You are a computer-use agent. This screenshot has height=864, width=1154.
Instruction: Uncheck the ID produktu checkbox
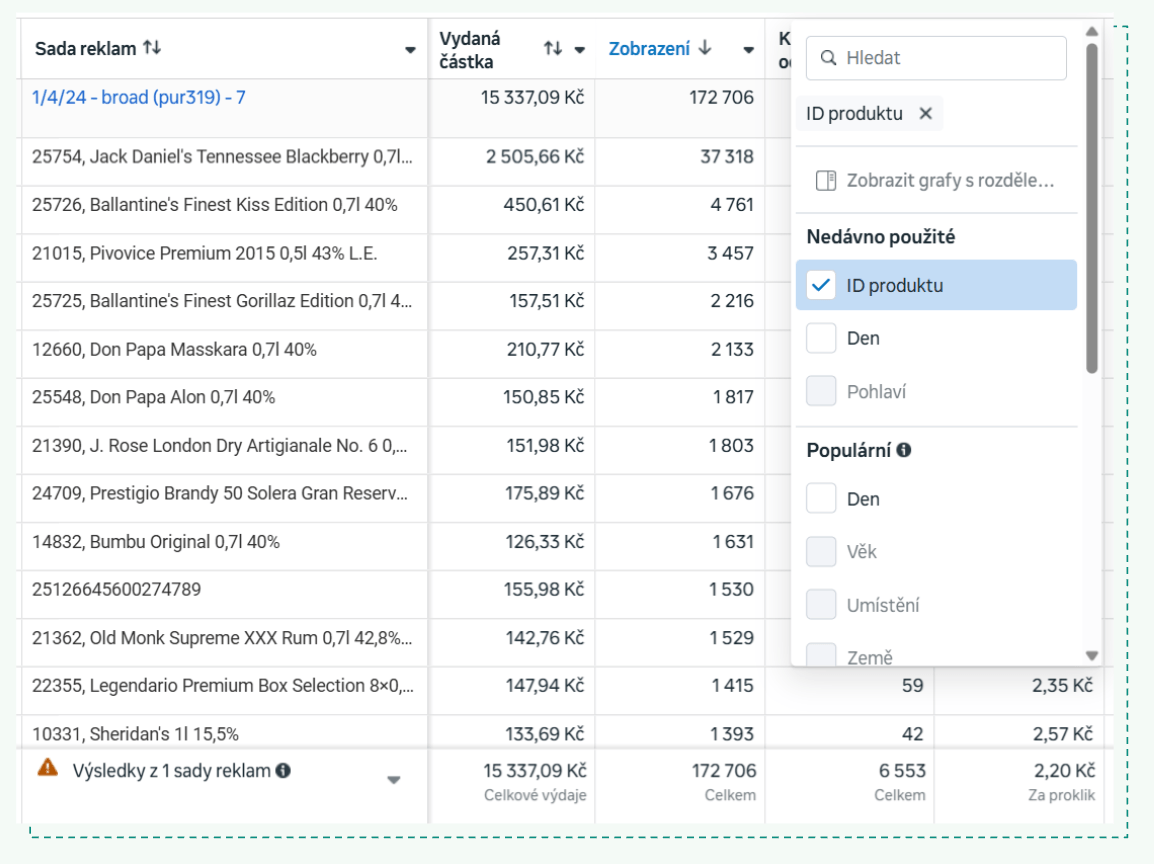[x=821, y=285]
